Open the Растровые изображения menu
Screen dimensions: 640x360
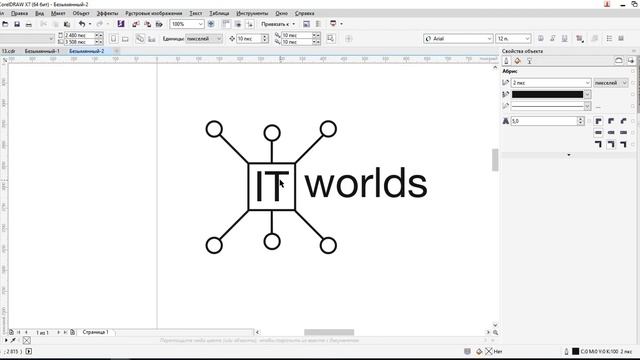pyautogui.click(x=153, y=13)
